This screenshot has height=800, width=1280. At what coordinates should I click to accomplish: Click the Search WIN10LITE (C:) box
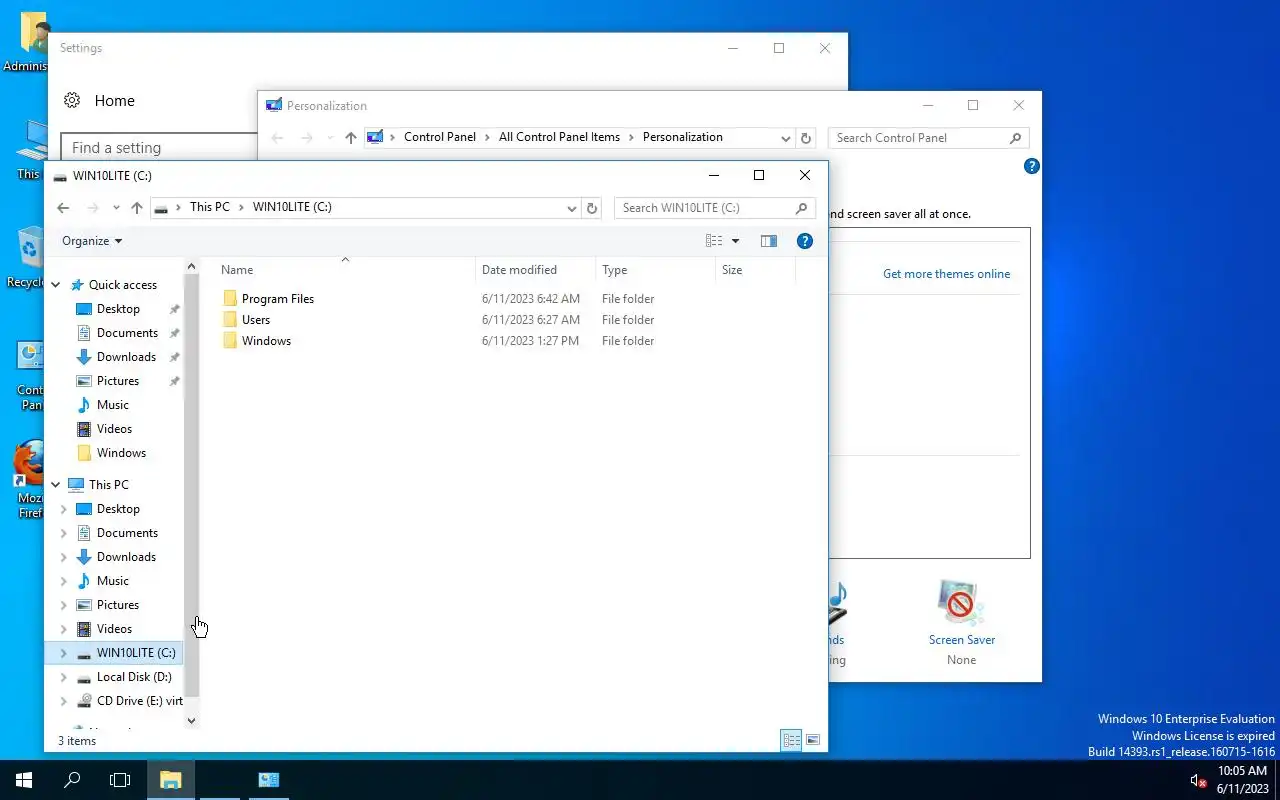(x=714, y=208)
